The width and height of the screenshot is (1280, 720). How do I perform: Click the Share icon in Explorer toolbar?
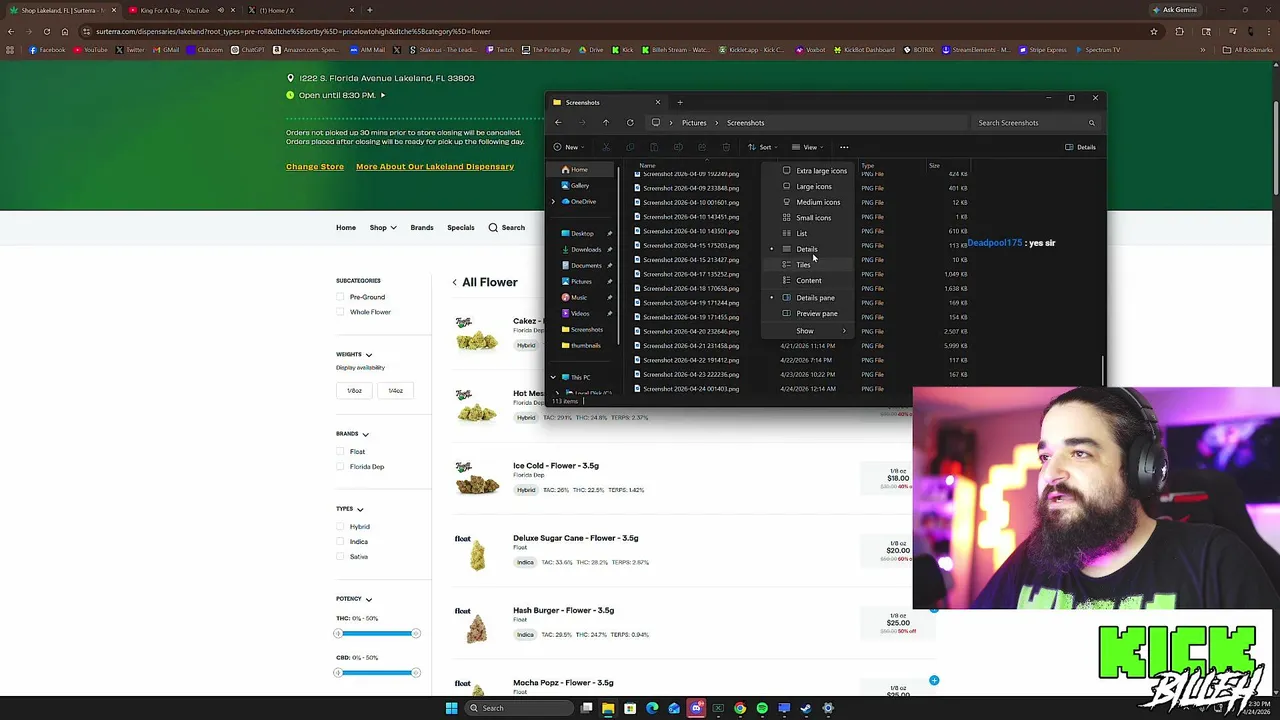(x=702, y=147)
